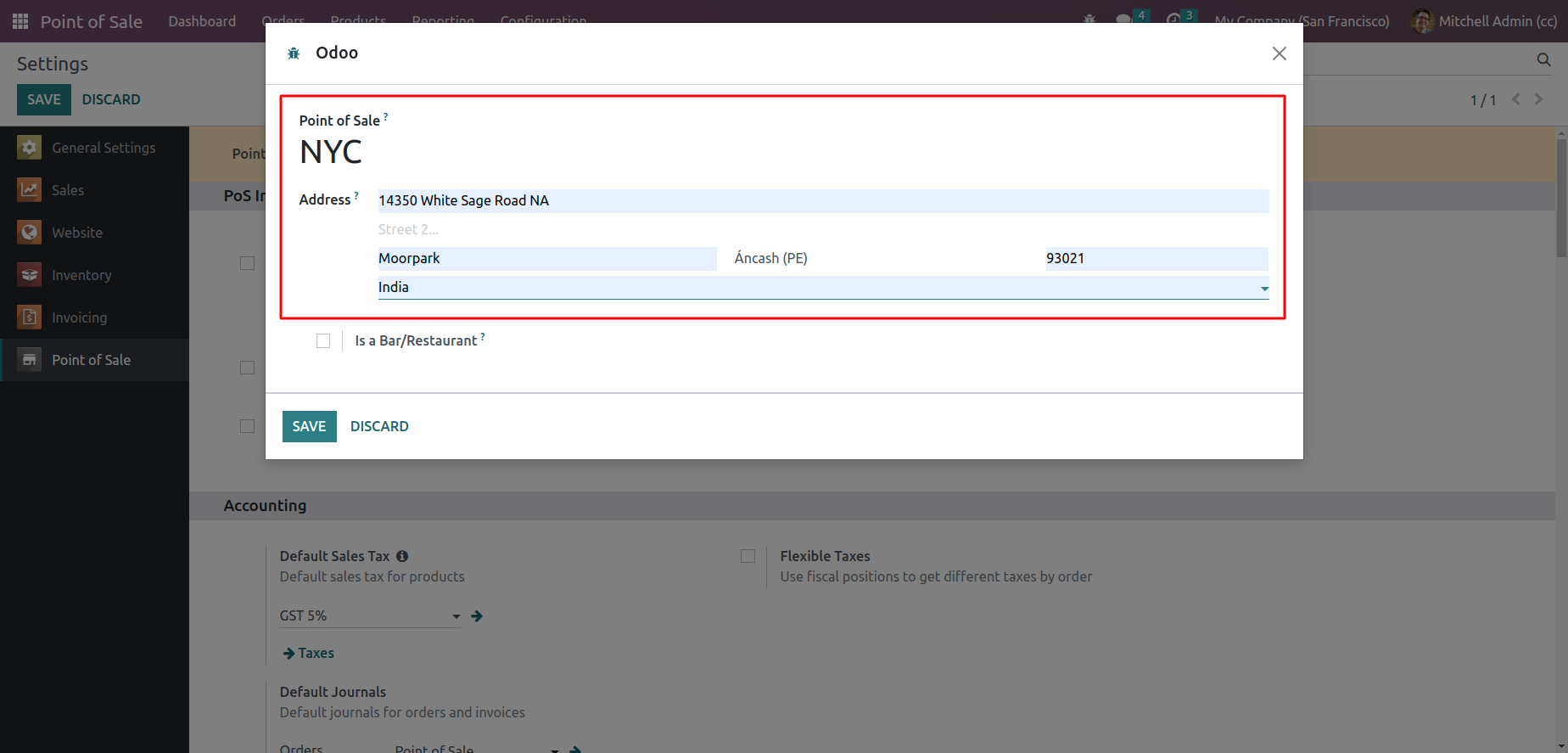This screenshot has height=753, width=1568.
Task: Open the GST 5% default sales tax dropdown
Action: pos(370,616)
